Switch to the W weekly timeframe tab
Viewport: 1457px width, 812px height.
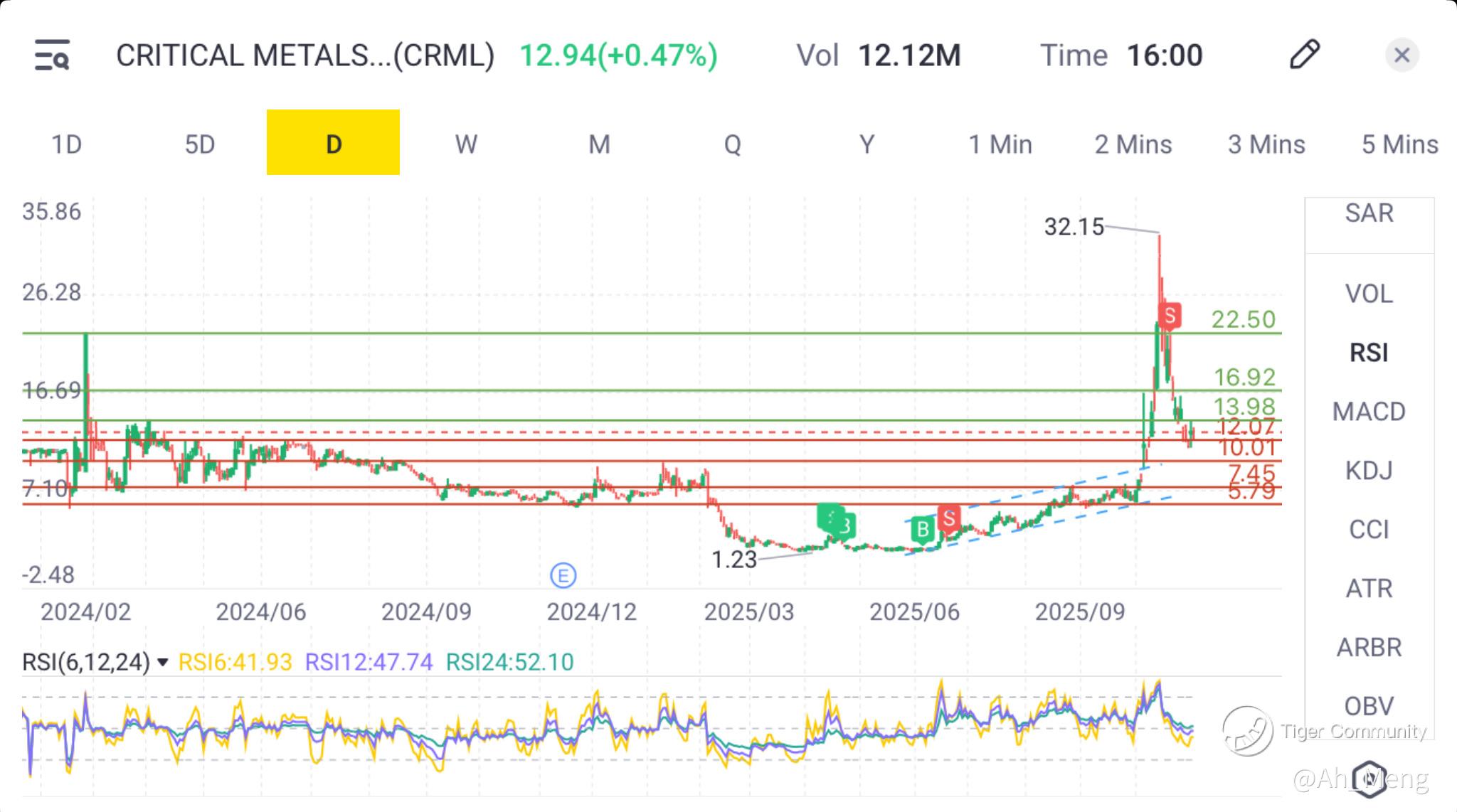click(x=466, y=144)
